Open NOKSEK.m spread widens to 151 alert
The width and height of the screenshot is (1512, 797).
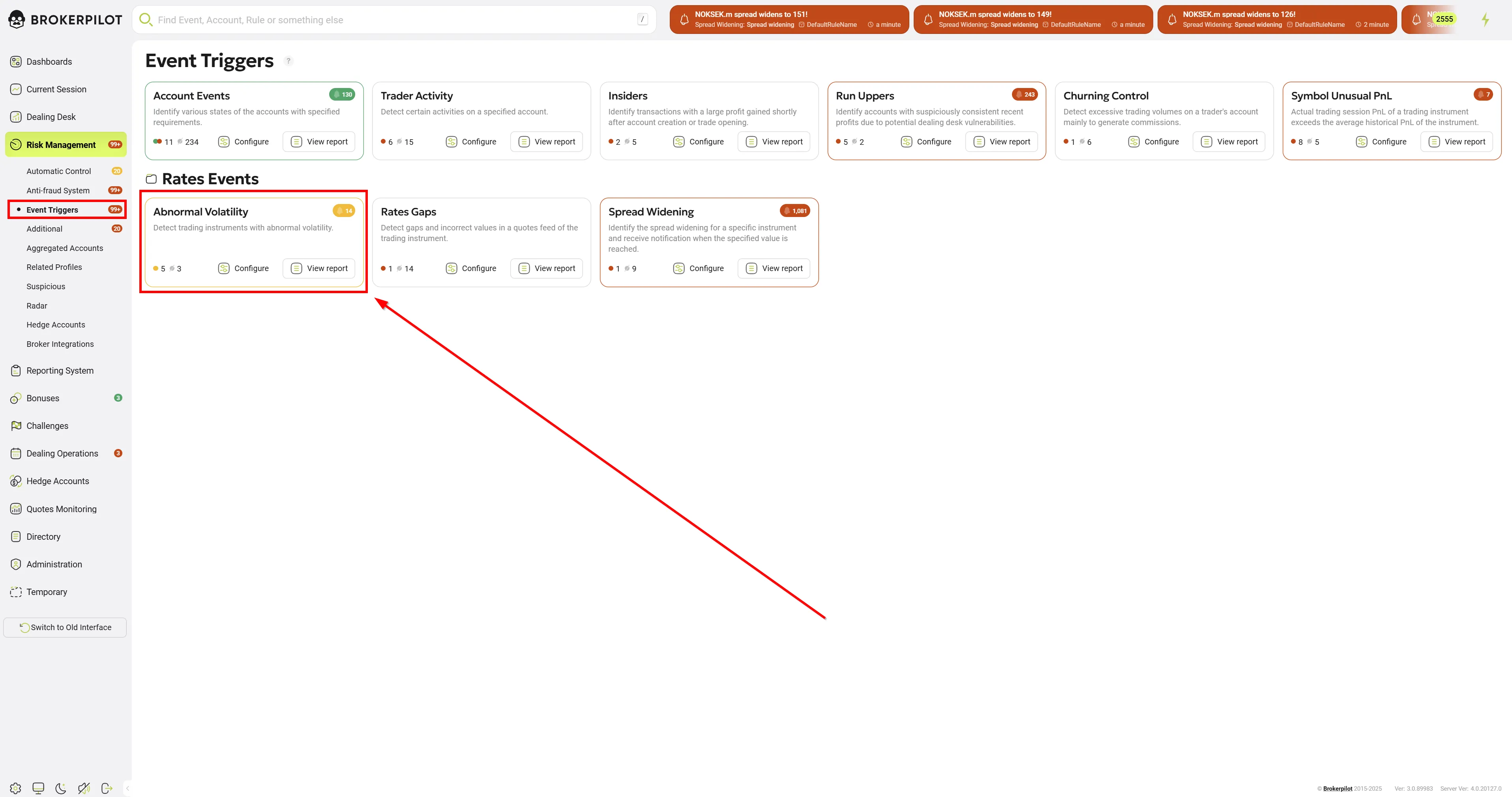(789, 19)
